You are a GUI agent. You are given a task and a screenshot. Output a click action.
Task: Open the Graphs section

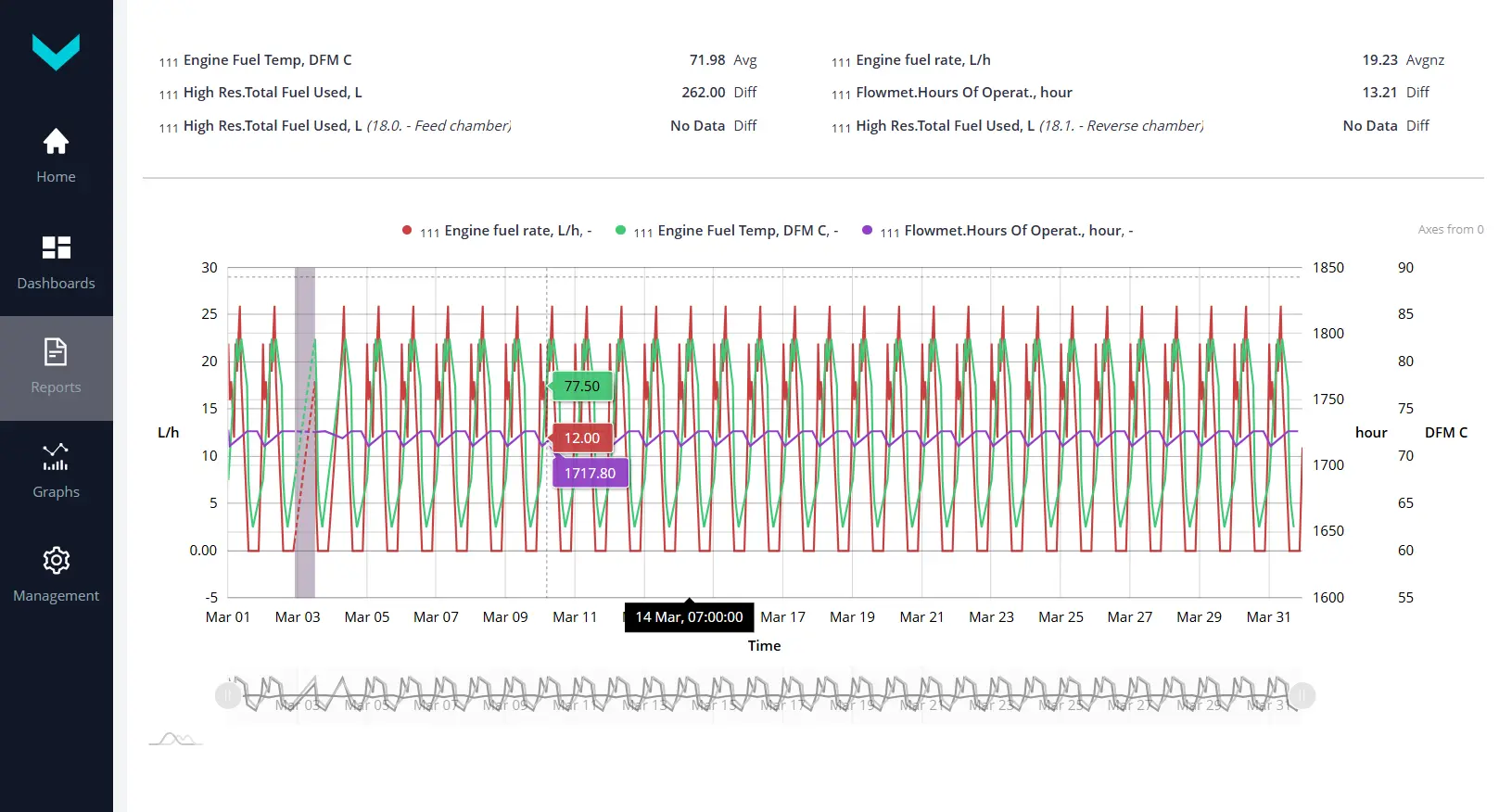56,471
